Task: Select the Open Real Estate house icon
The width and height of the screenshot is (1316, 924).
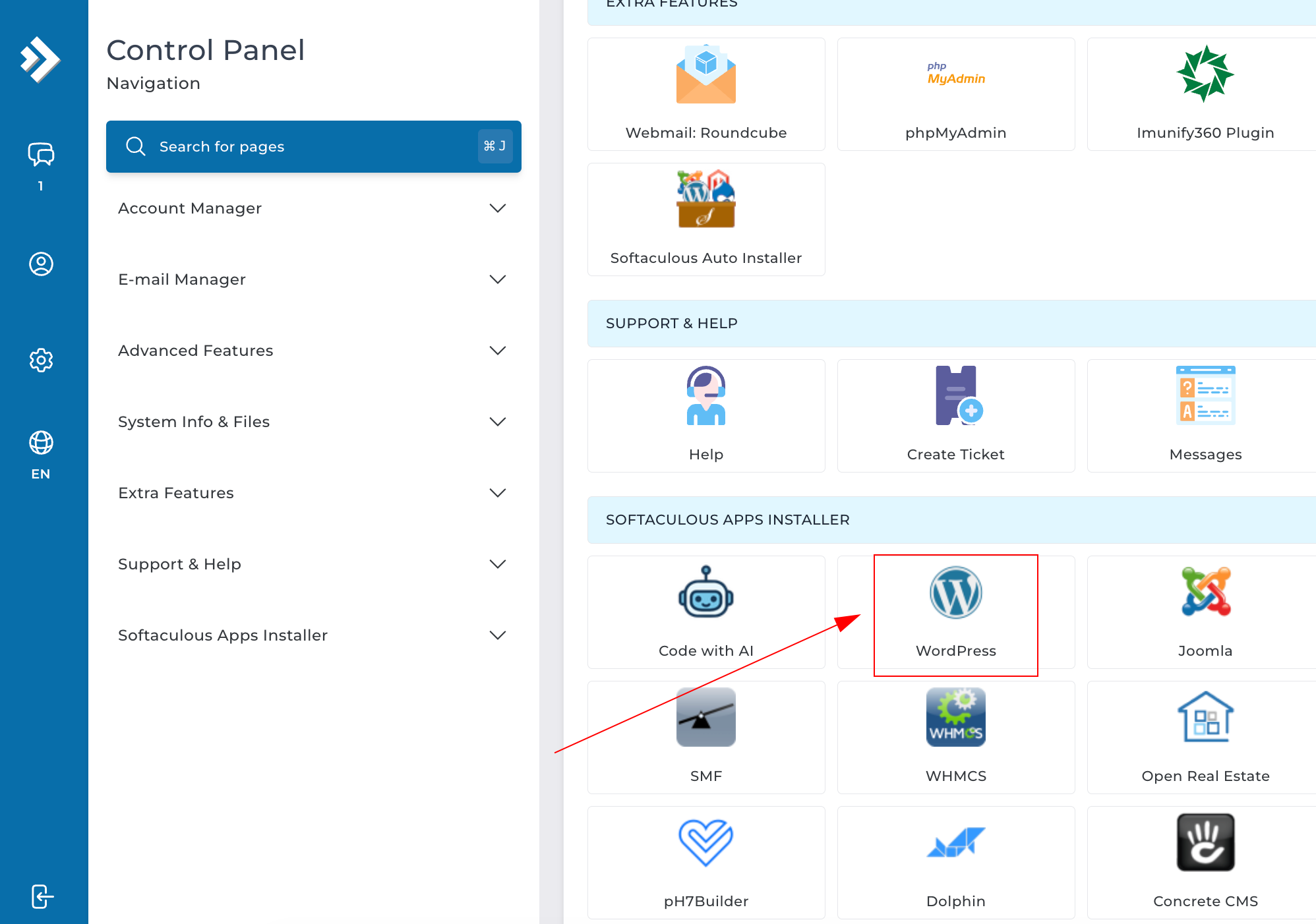Action: (x=1205, y=717)
